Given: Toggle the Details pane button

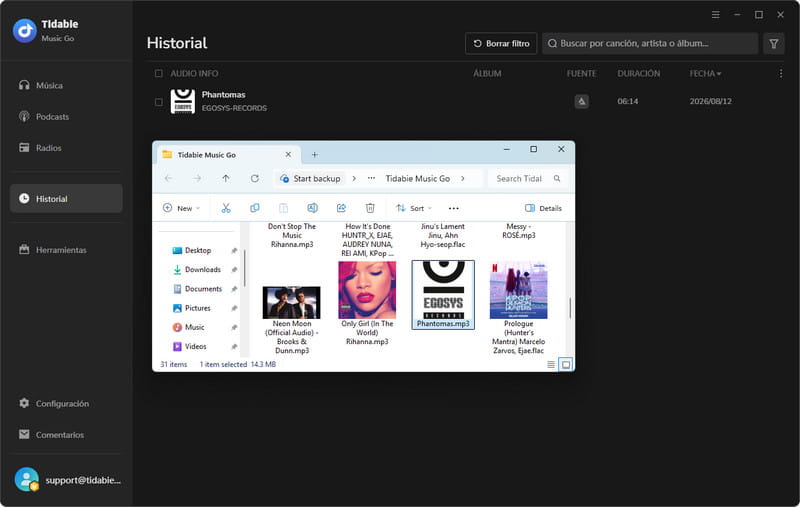Looking at the screenshot, I should click(x=543, y=208).
